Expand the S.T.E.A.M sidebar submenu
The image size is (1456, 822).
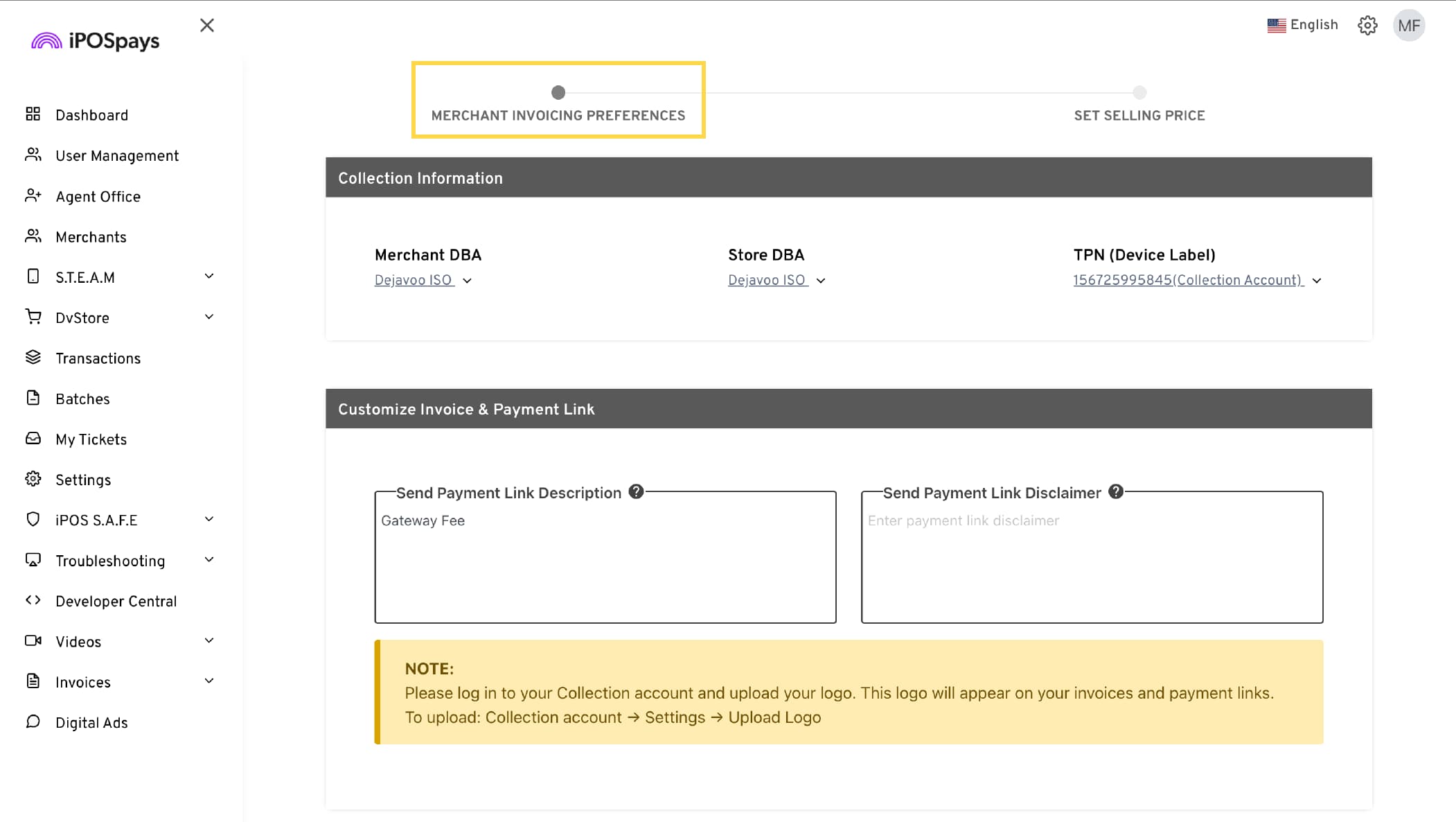coord(209,277)
